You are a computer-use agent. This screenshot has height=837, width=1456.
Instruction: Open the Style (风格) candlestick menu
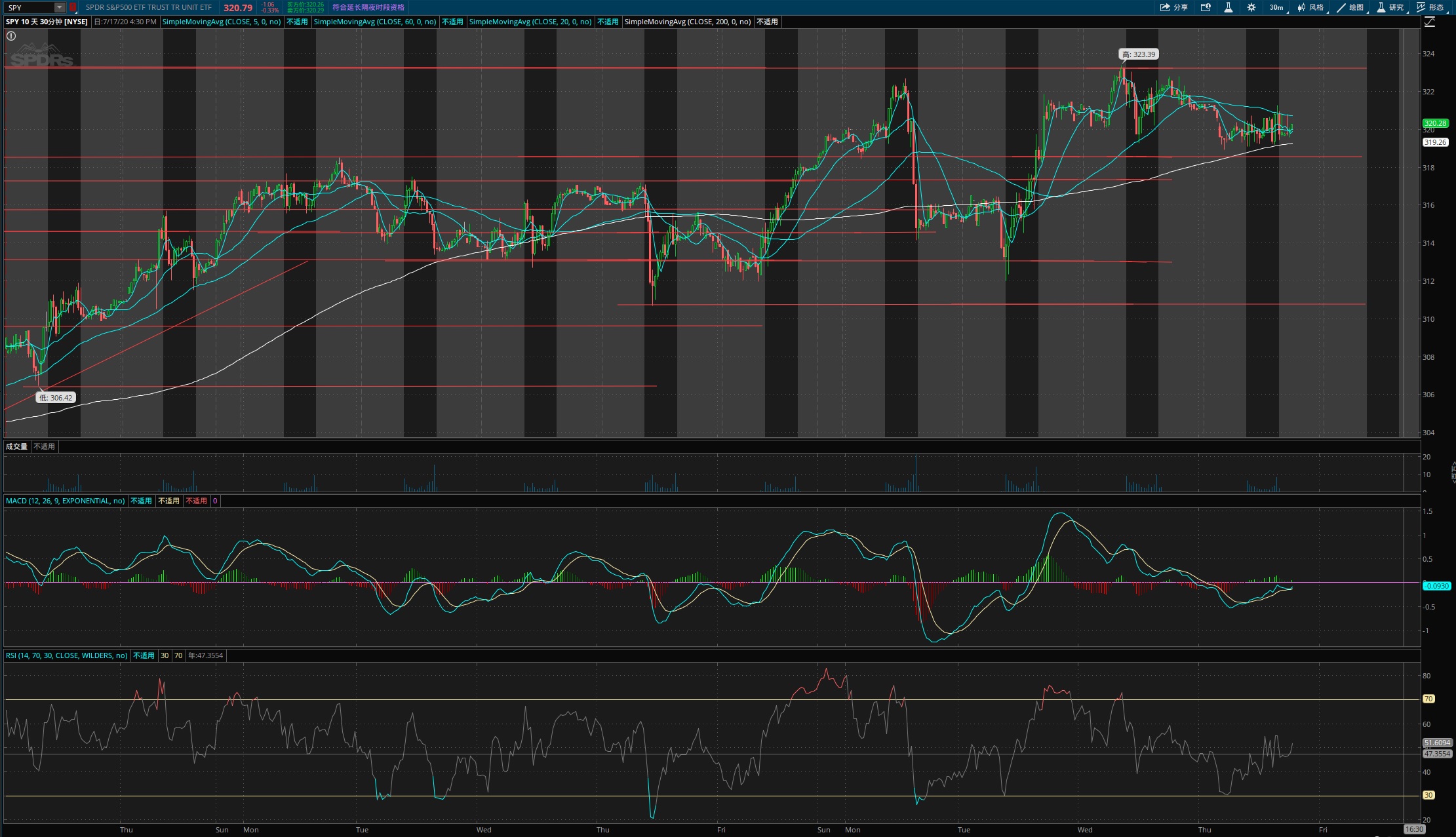click(x=1310, y=7)
